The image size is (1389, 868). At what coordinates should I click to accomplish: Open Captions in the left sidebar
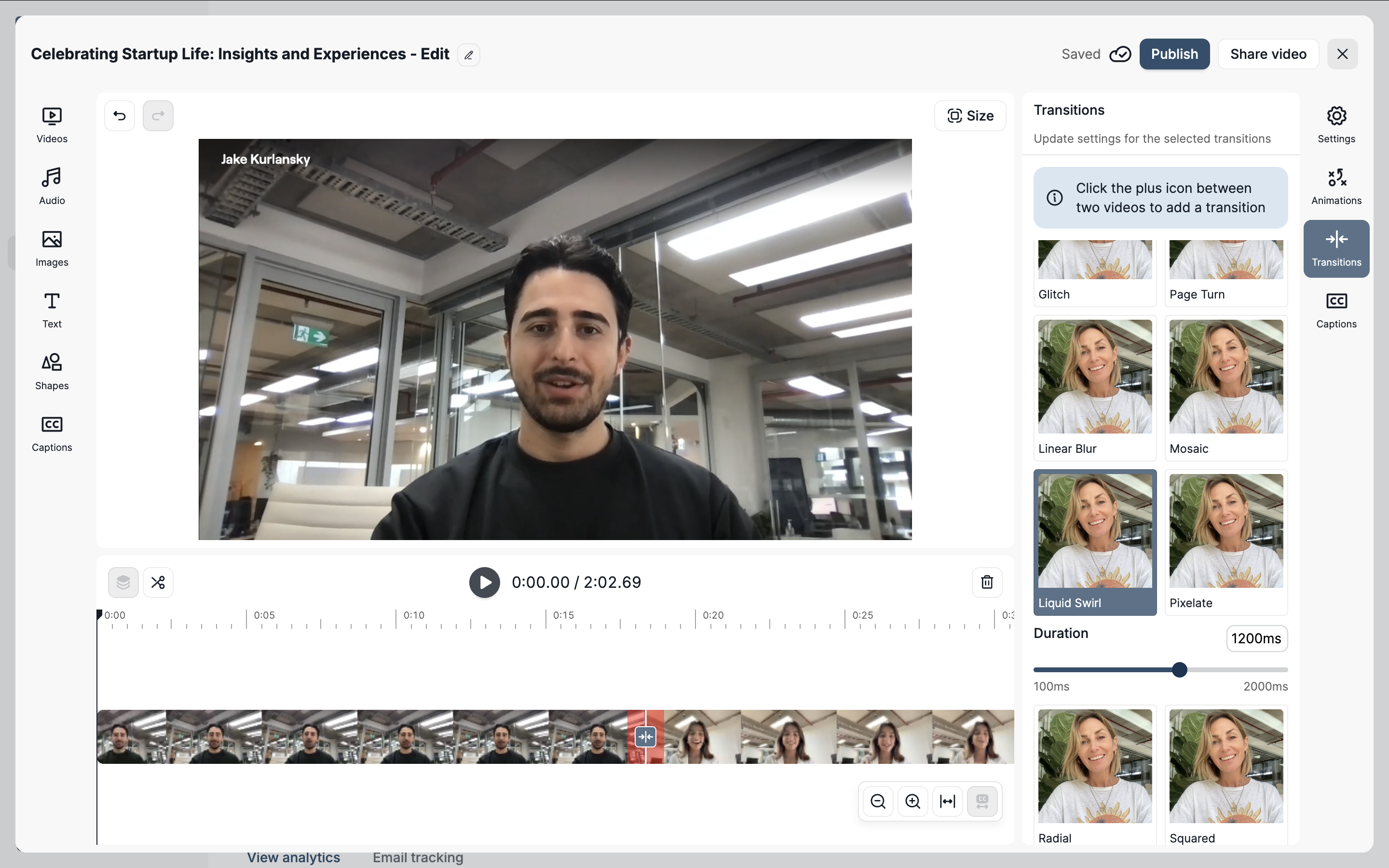click(52, 434)
